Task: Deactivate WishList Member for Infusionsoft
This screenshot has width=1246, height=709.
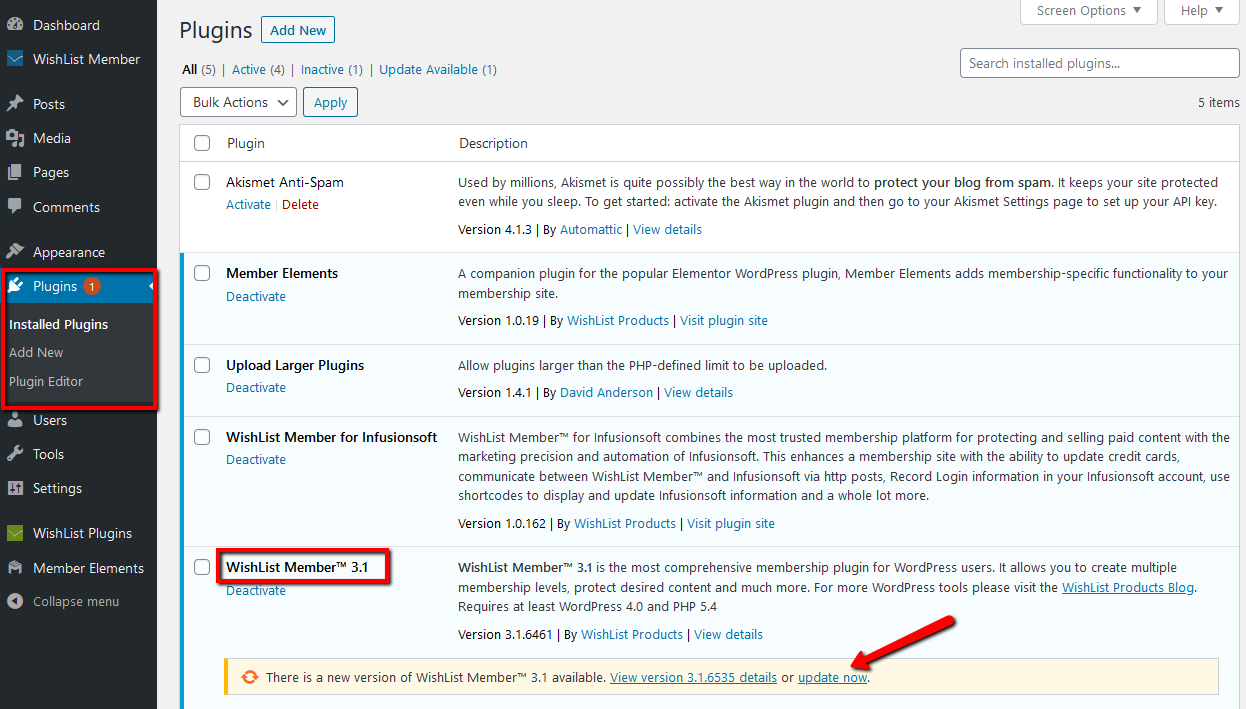Action: (256, 459)
